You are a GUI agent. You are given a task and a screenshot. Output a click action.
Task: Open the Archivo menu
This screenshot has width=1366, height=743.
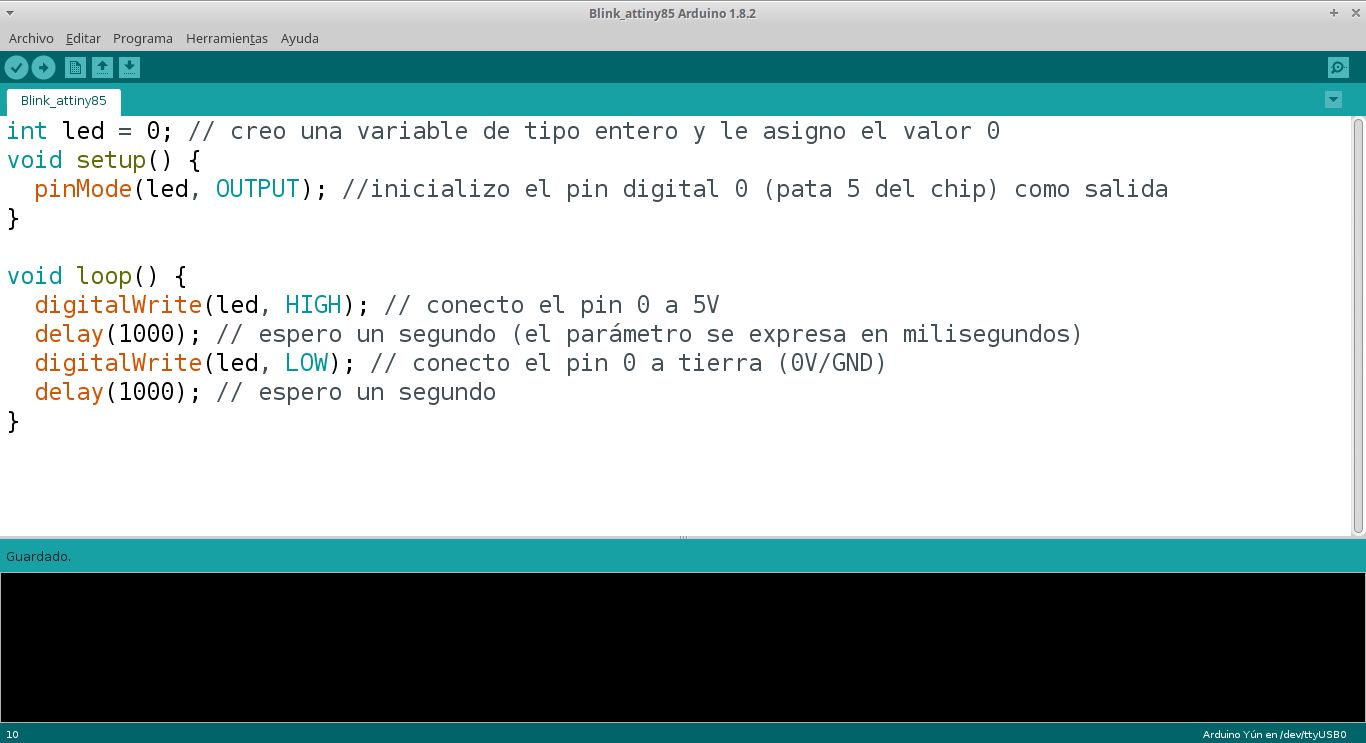coord(31,38)
